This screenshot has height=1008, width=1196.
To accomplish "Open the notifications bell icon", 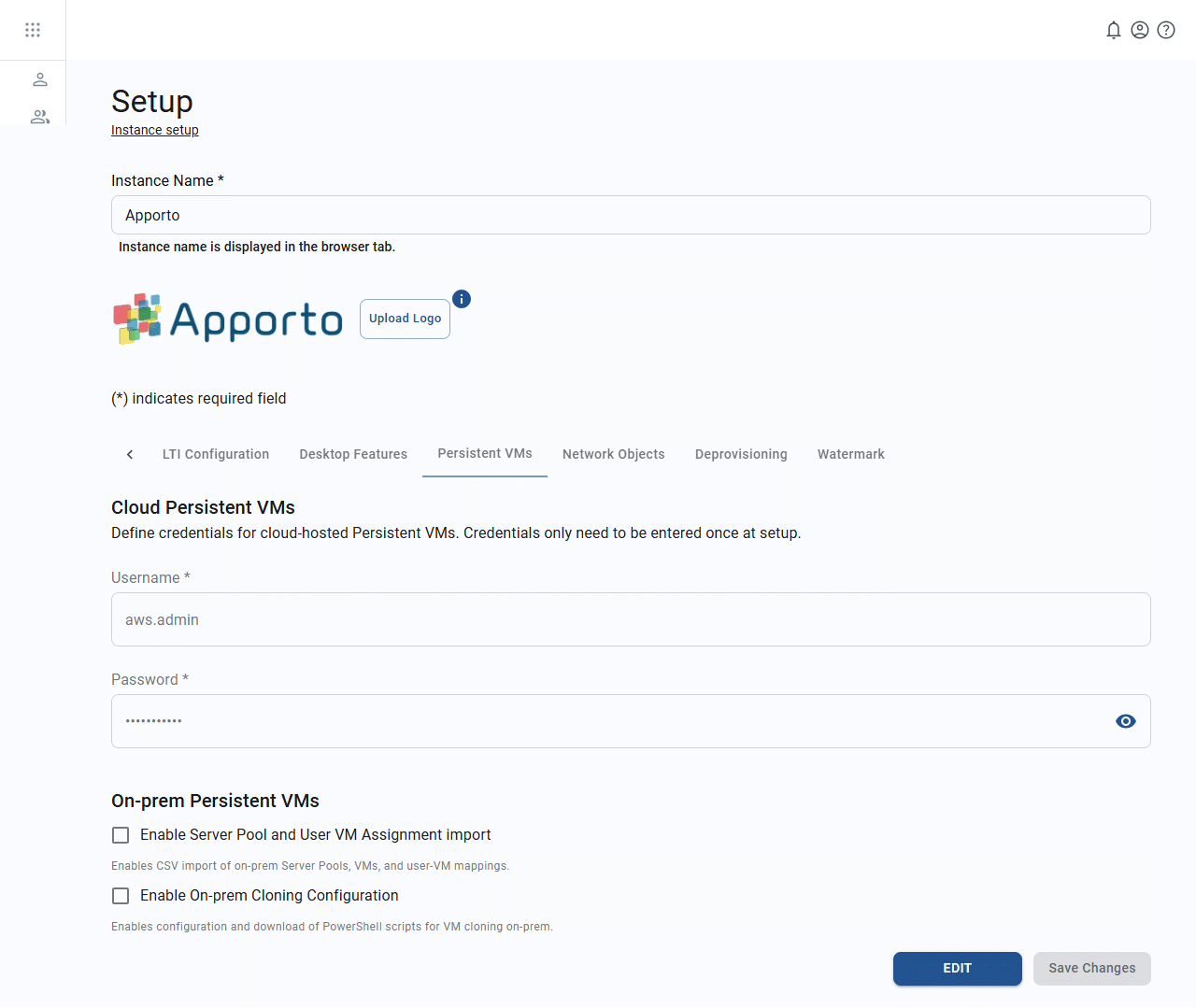I will pyautogui.click(x=1113, y=30).
